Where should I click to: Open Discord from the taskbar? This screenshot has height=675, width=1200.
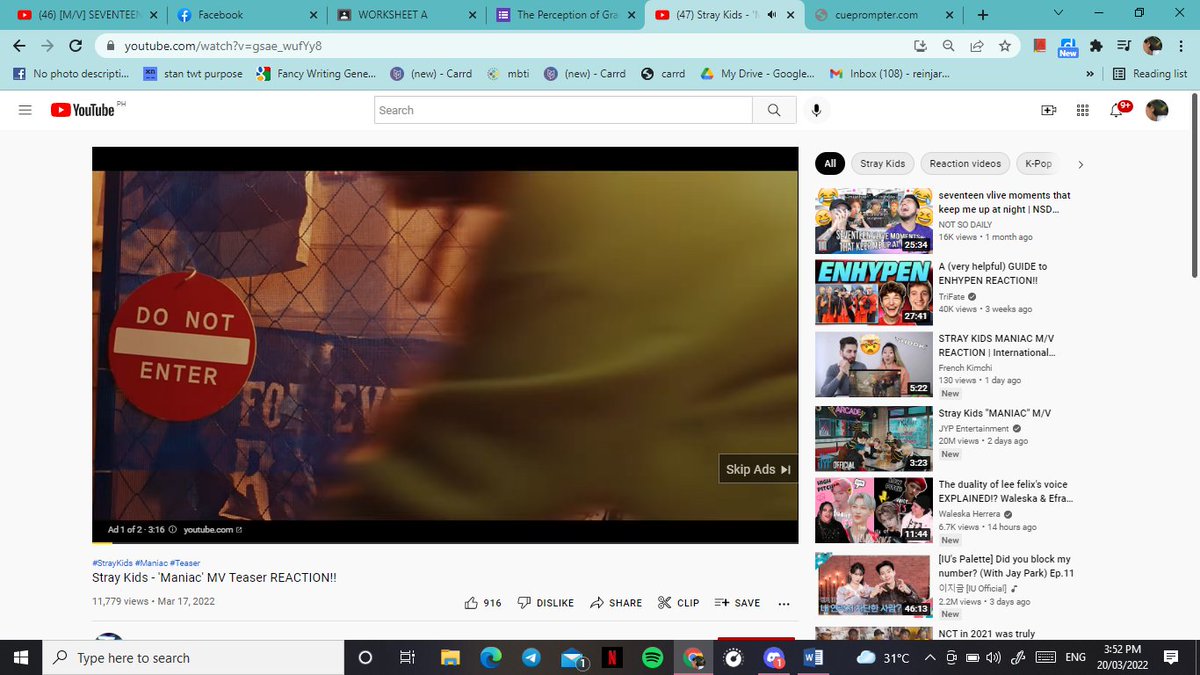click(x=774, y=657)
